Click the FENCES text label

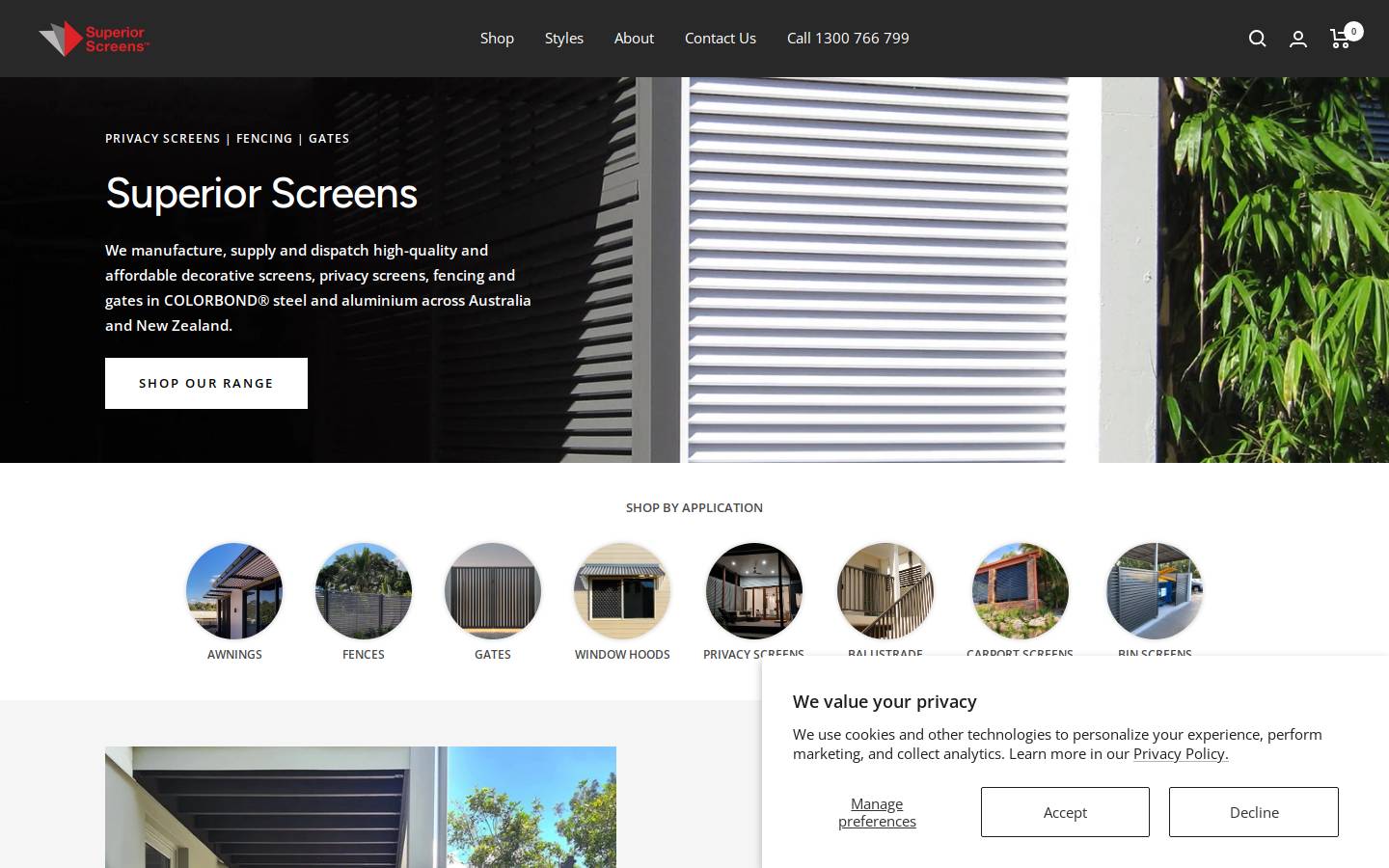point(364,654)
